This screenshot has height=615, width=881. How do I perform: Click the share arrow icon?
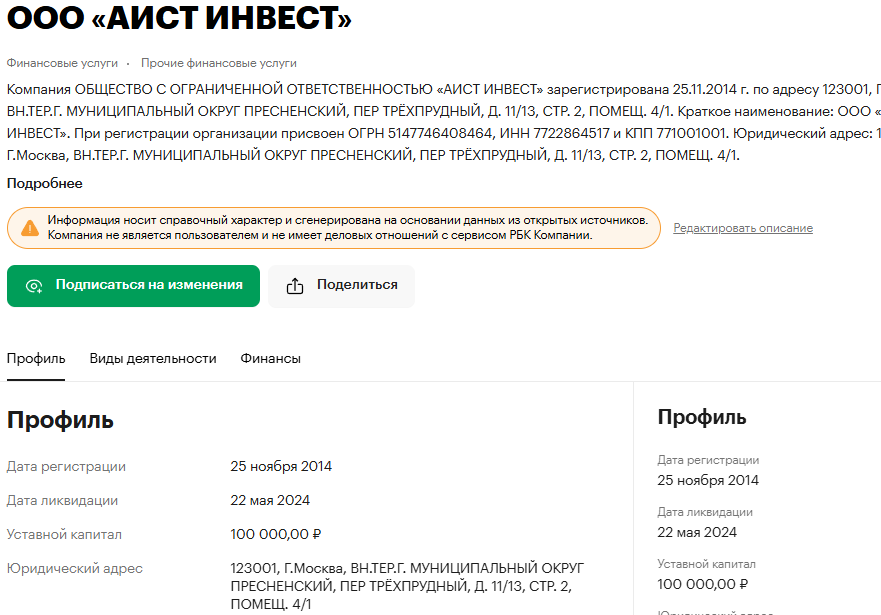295,286
